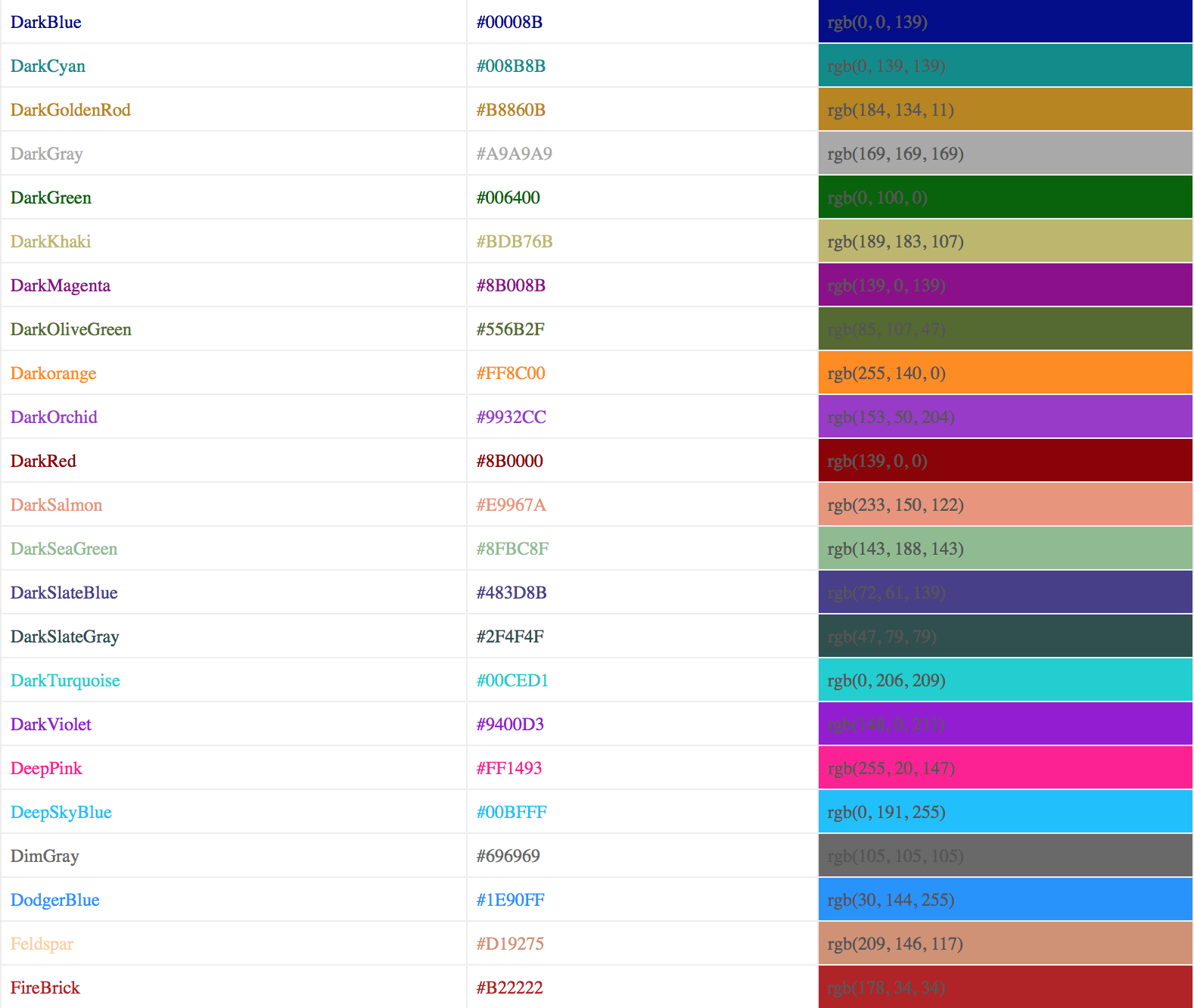Click the rgb(0, 191, 255) sky blue swatch
The height and width of the screenshot is (1008, 1194).
click(1006, 811)
